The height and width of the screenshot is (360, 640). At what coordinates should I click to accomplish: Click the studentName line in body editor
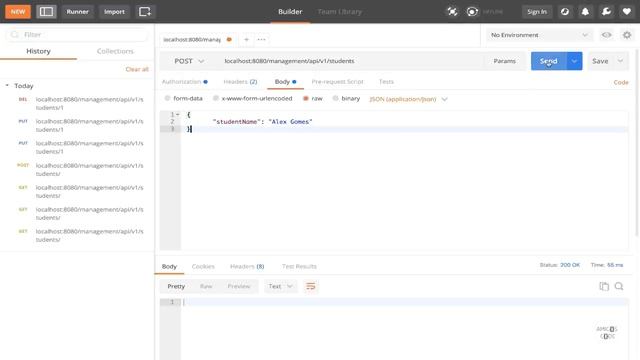[262, 122]
